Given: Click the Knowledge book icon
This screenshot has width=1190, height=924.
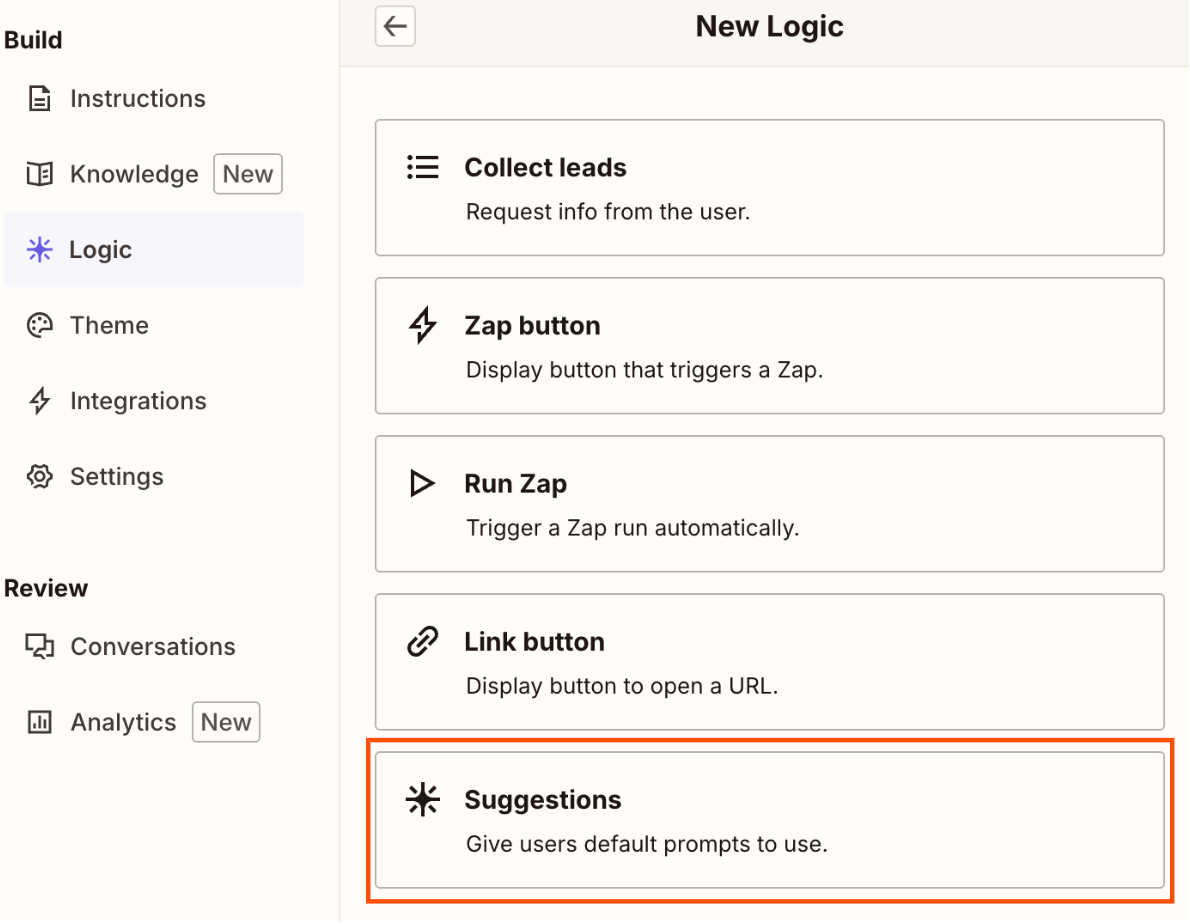Looking at the screenshot, I should (x=39, y=175).
